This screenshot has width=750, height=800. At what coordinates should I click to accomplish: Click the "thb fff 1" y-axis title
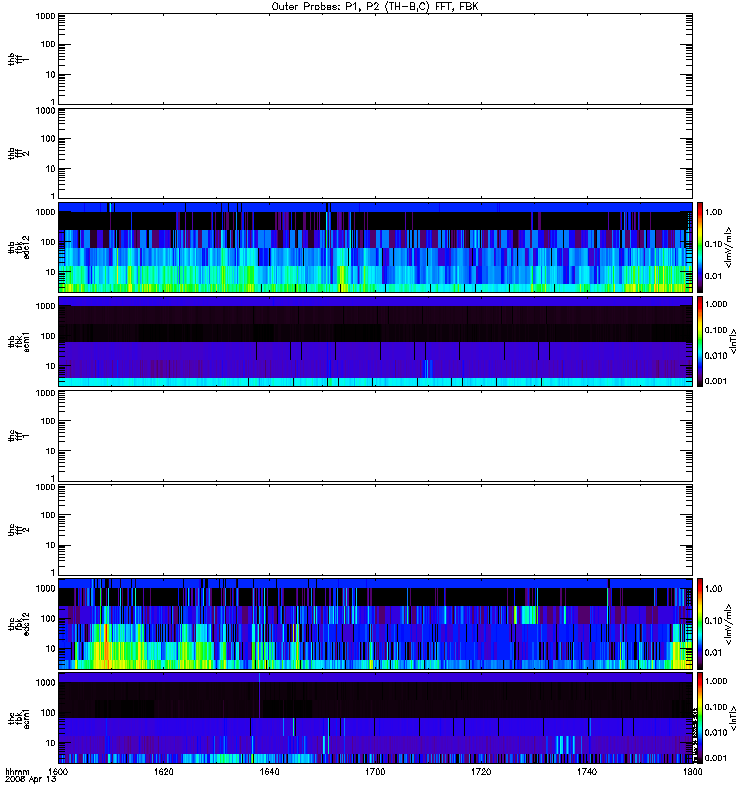(x=18, y=59)
